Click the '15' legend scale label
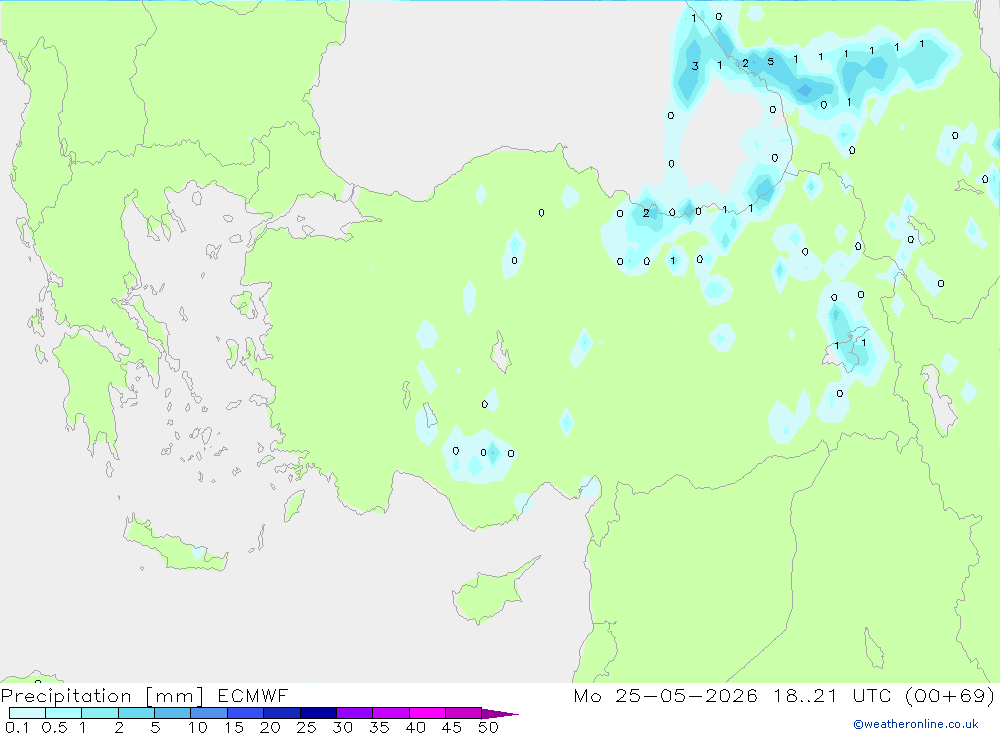The height and width of the screenshot is (733, 1000). pyautogui.click(x=234, y=727)
